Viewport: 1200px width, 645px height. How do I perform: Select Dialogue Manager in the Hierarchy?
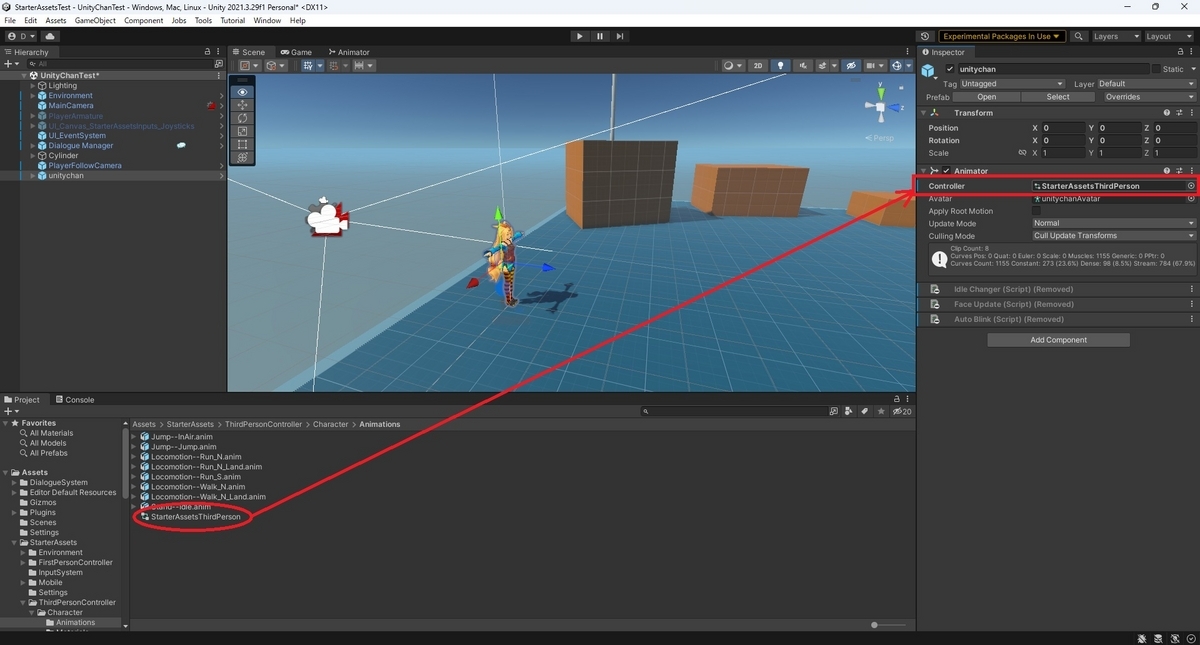pyautogui.click(x=81, y=146)
